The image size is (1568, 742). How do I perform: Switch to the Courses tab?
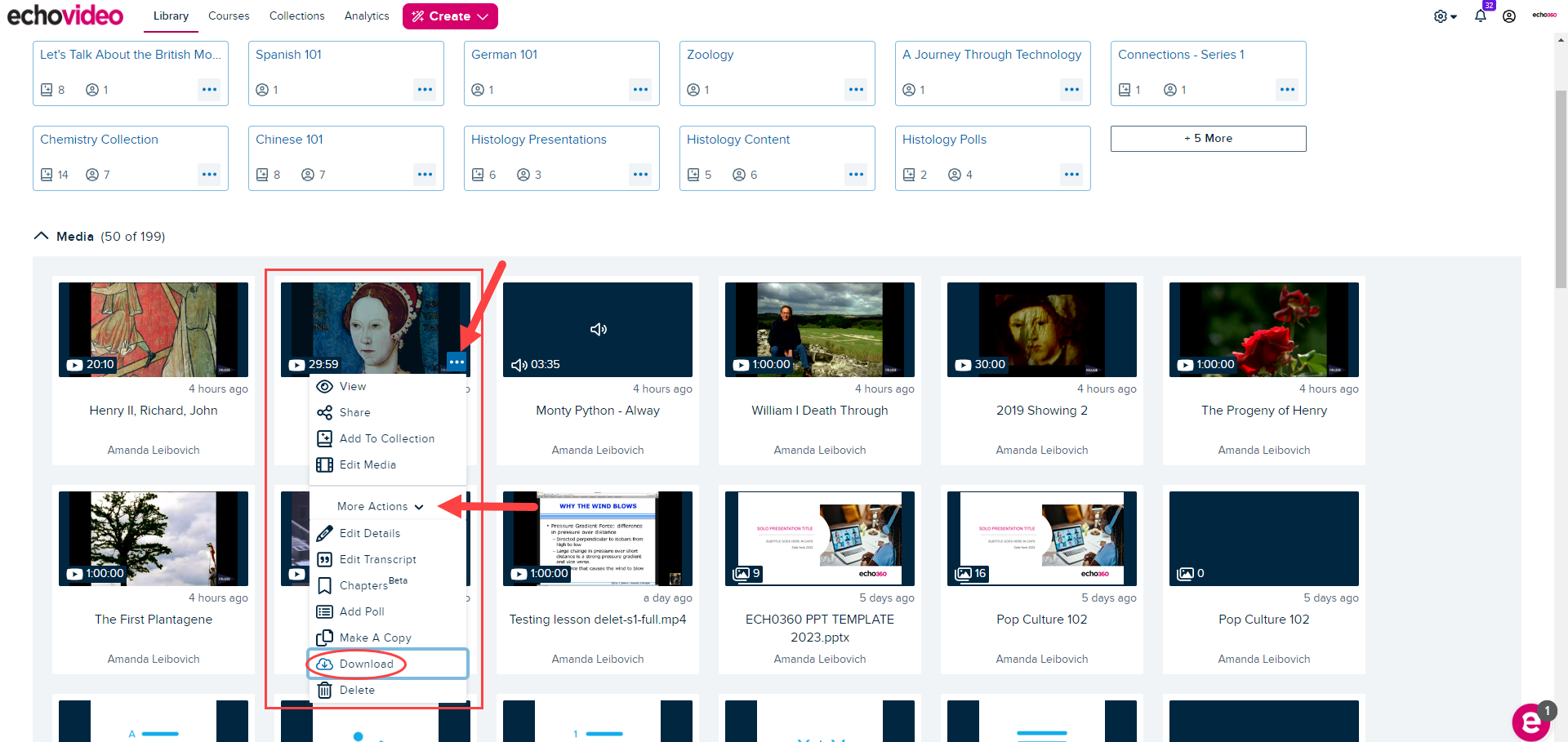click(x=229, y=16)
